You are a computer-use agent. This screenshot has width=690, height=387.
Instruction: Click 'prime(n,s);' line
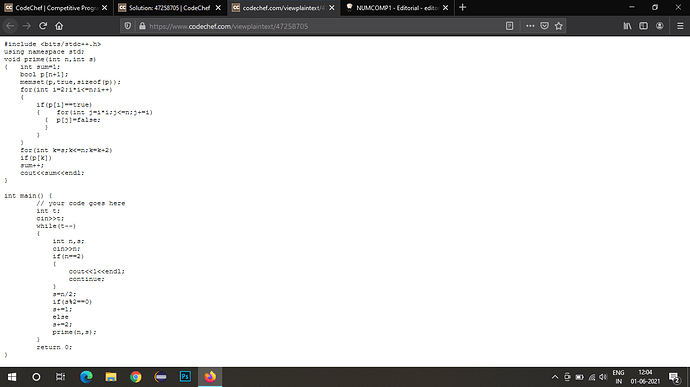74,332
